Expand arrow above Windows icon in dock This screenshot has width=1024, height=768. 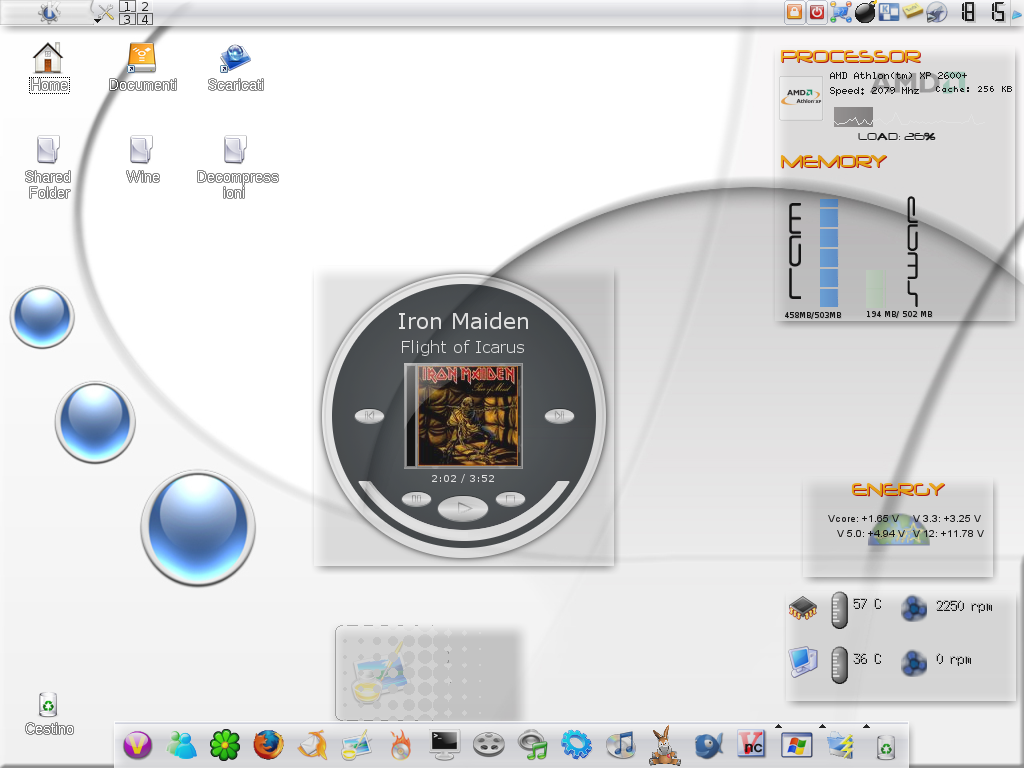point(778,726)
